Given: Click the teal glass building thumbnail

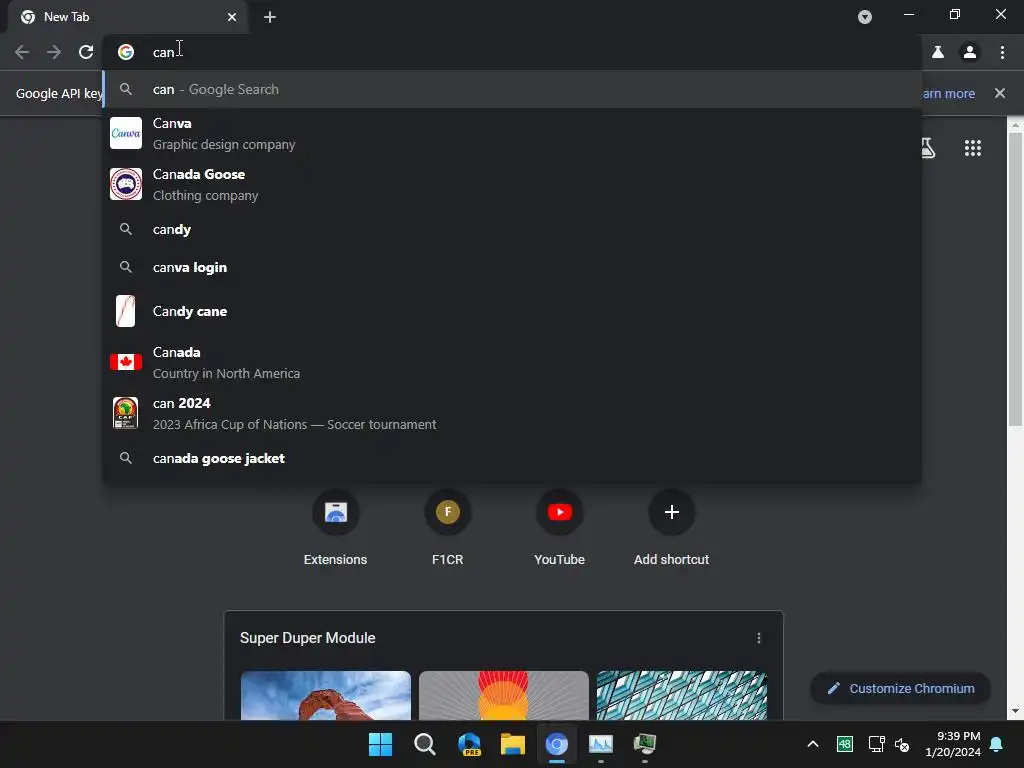Looking at the screenshot, I should [682, 696].
